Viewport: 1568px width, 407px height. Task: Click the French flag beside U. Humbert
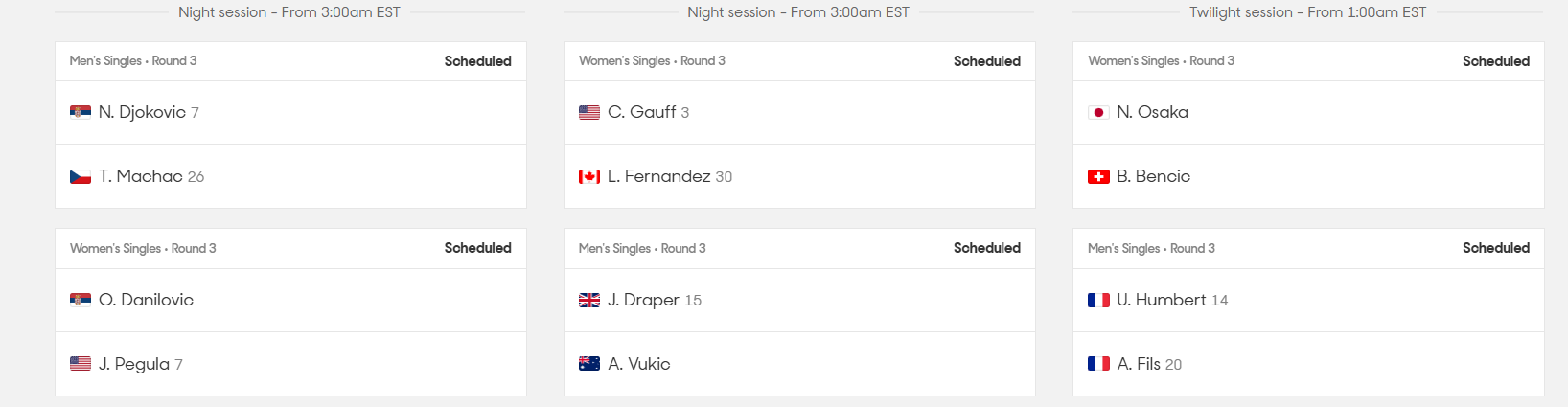click(1098, 300)
